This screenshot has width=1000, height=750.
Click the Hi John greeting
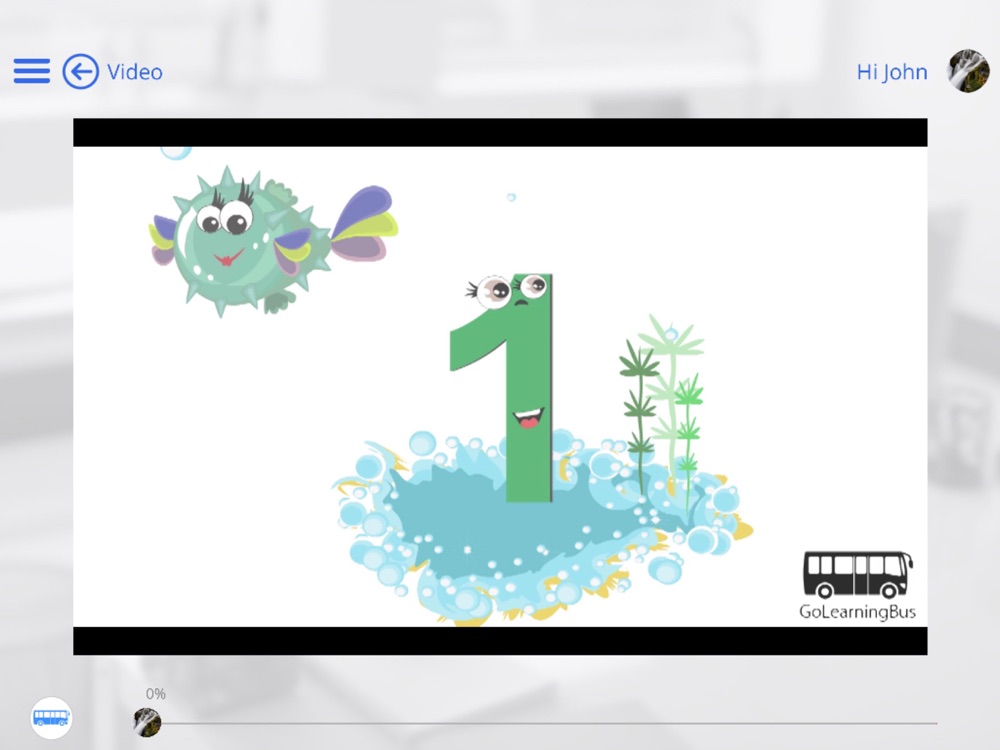(x=892, y=72)
